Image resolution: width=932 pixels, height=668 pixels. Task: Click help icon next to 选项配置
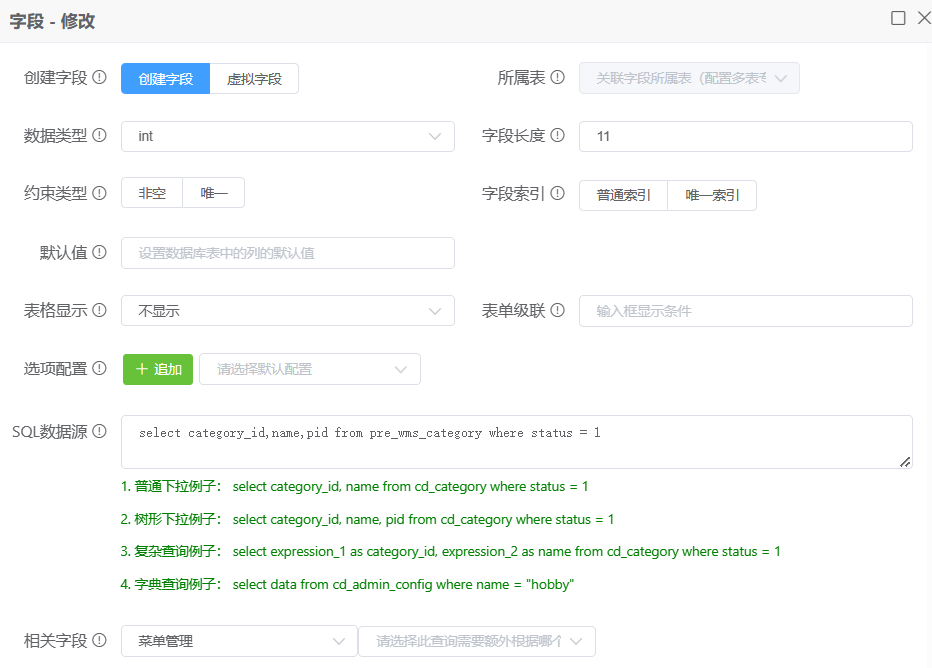coord(99,368)
